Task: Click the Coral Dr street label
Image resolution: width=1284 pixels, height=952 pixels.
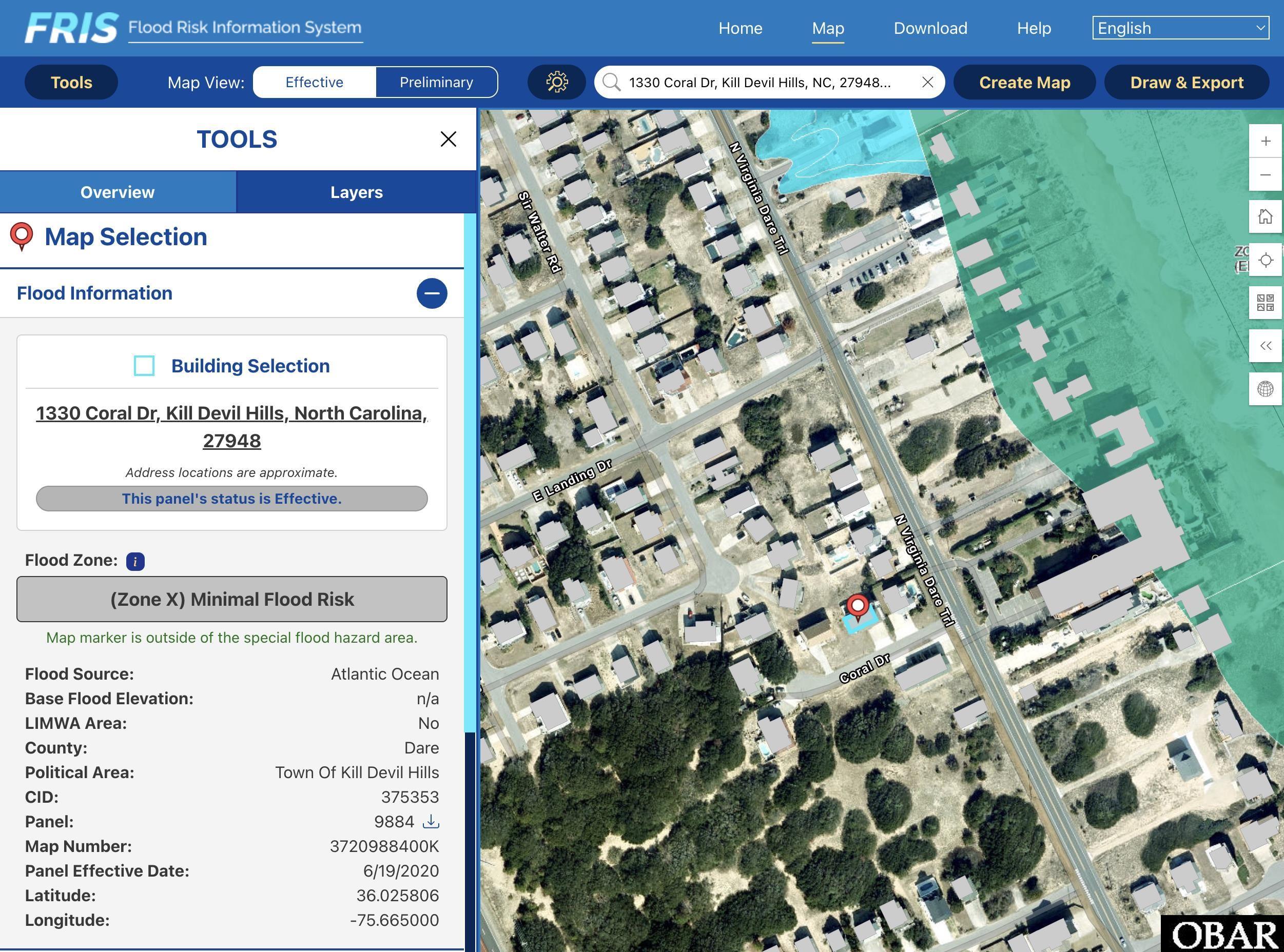Action: coord(864,668)
